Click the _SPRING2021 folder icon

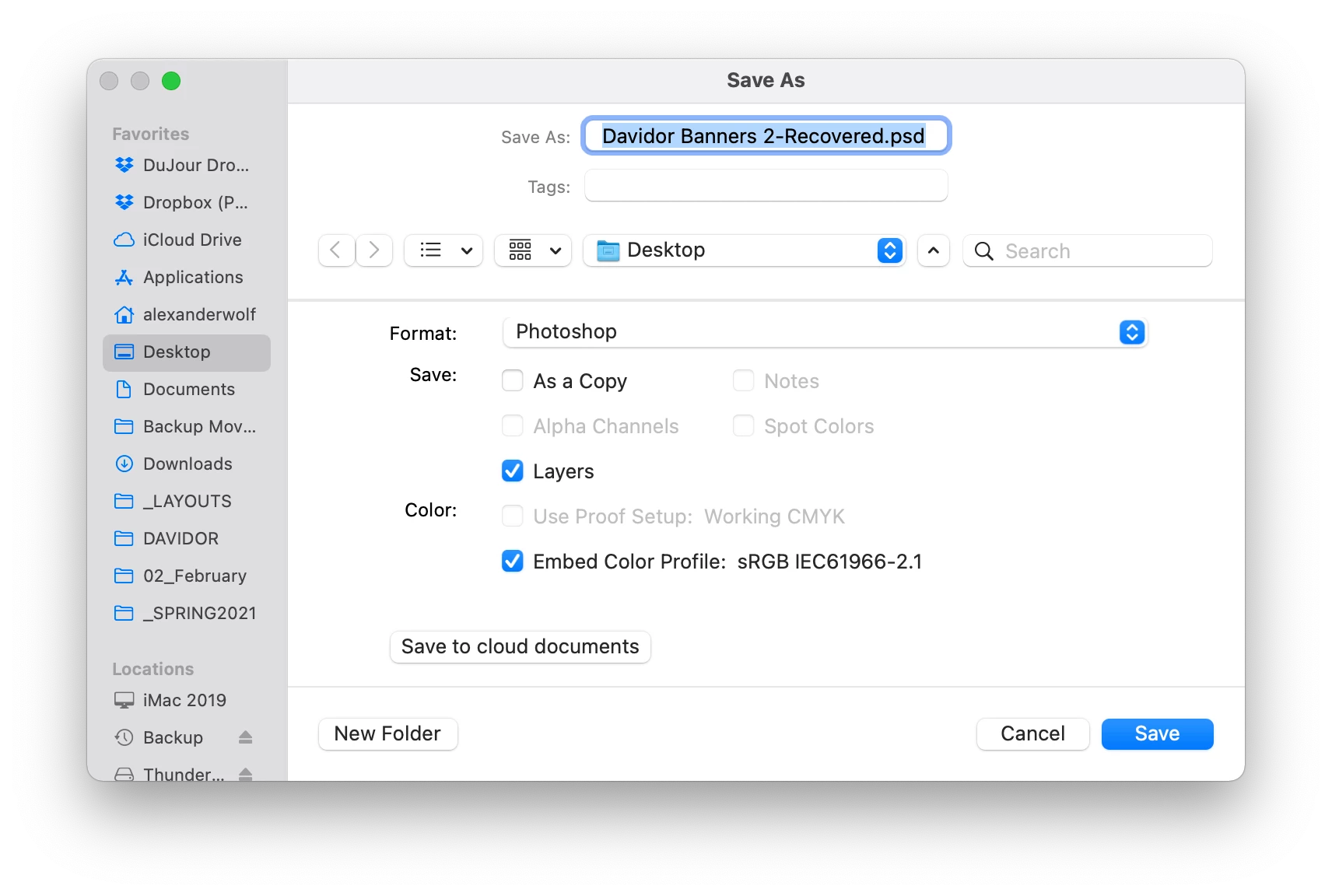coord(124,613)
